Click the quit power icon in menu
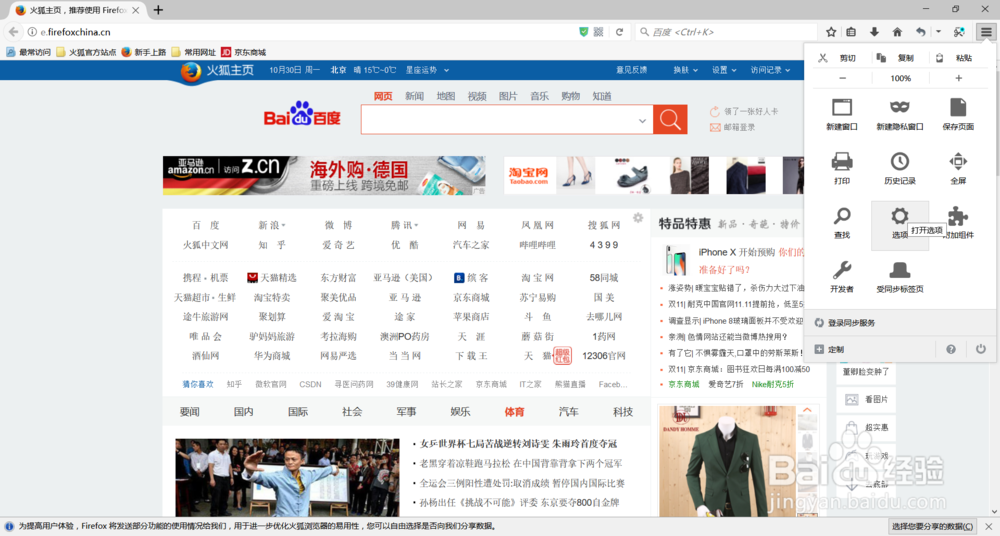Image resolution: width=1000 pixels, height=536 pixels. point(981,349)
